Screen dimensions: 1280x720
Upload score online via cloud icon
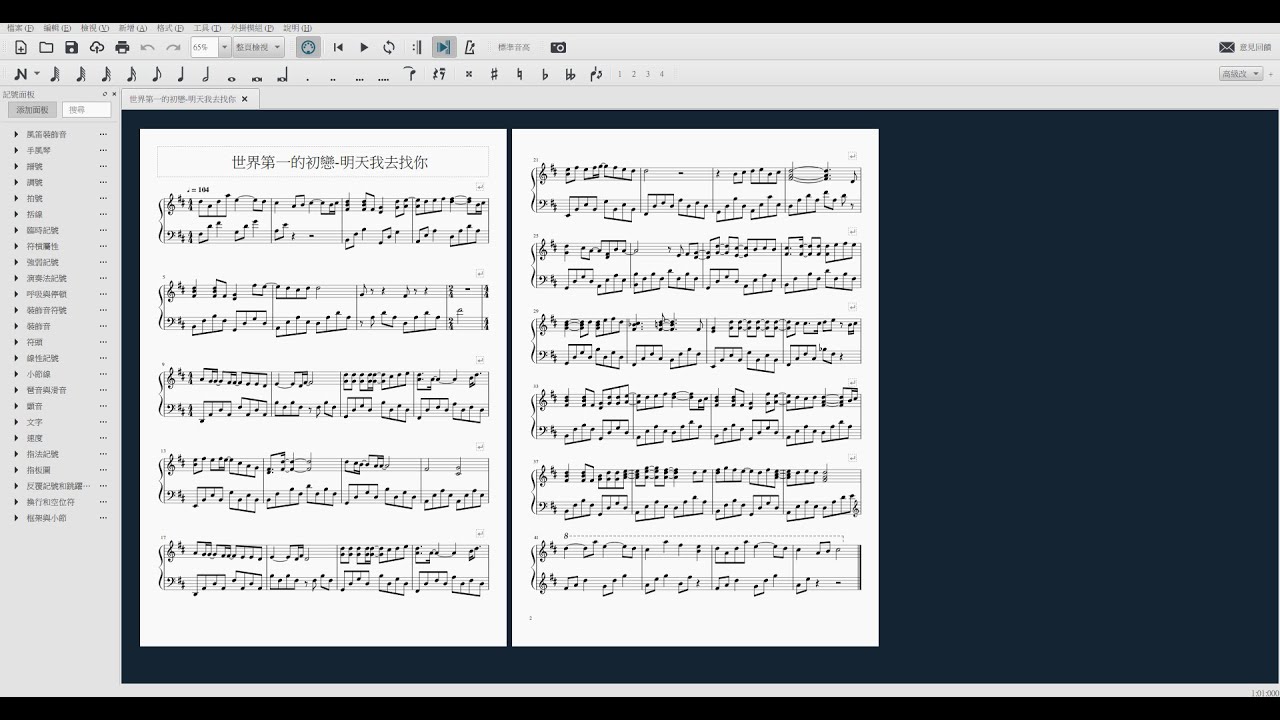click(97, 47)
